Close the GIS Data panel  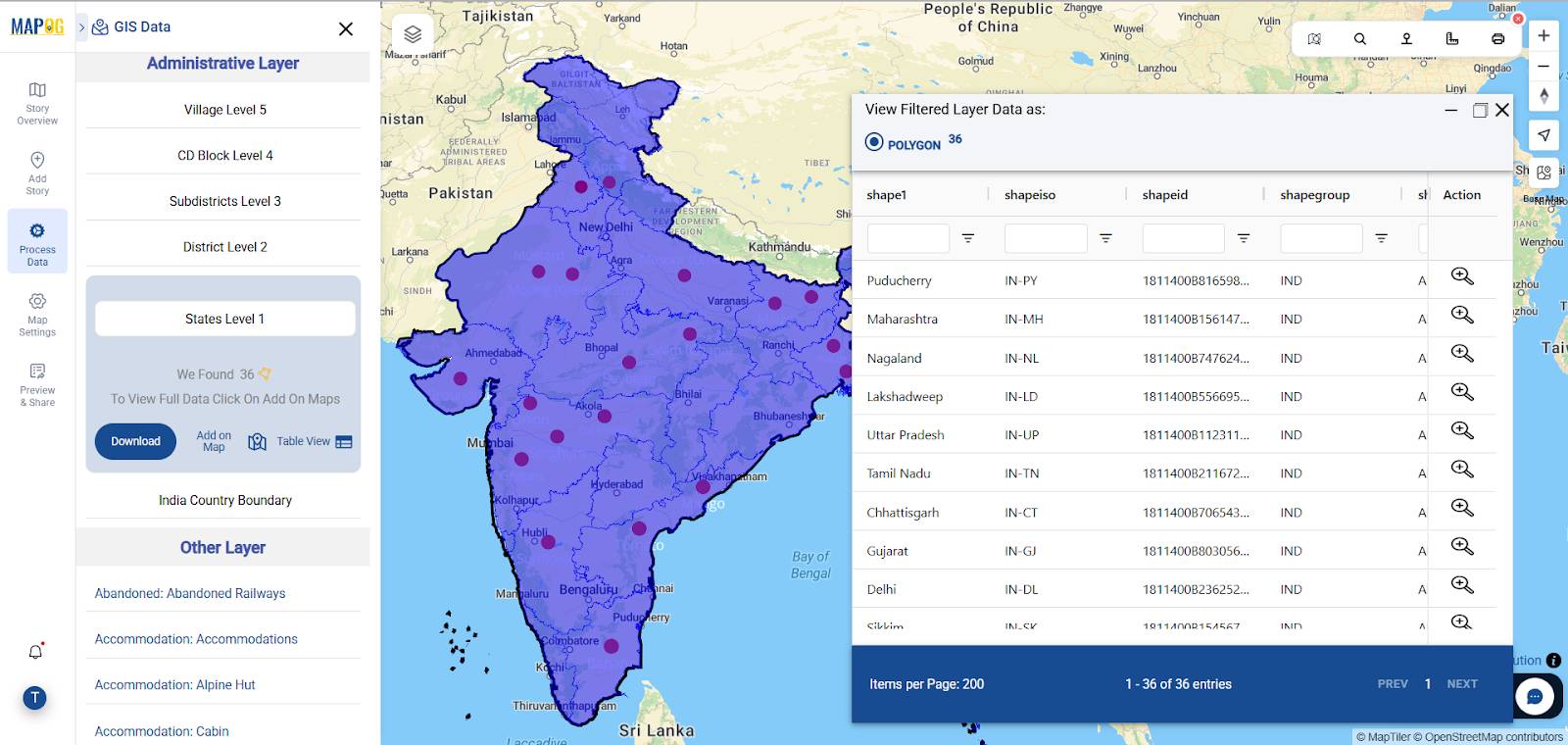(x=346, y=29)
